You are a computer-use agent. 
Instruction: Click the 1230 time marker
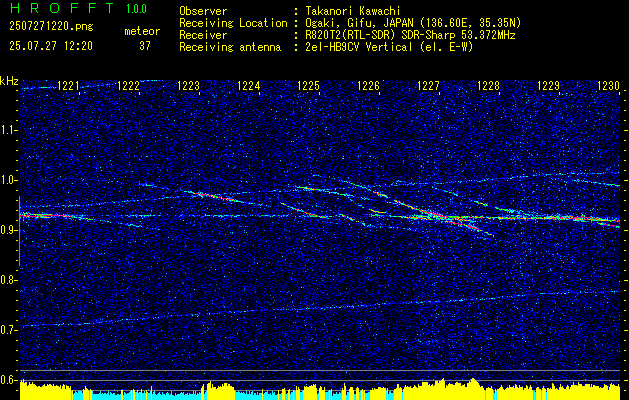(x=609, y=86)
